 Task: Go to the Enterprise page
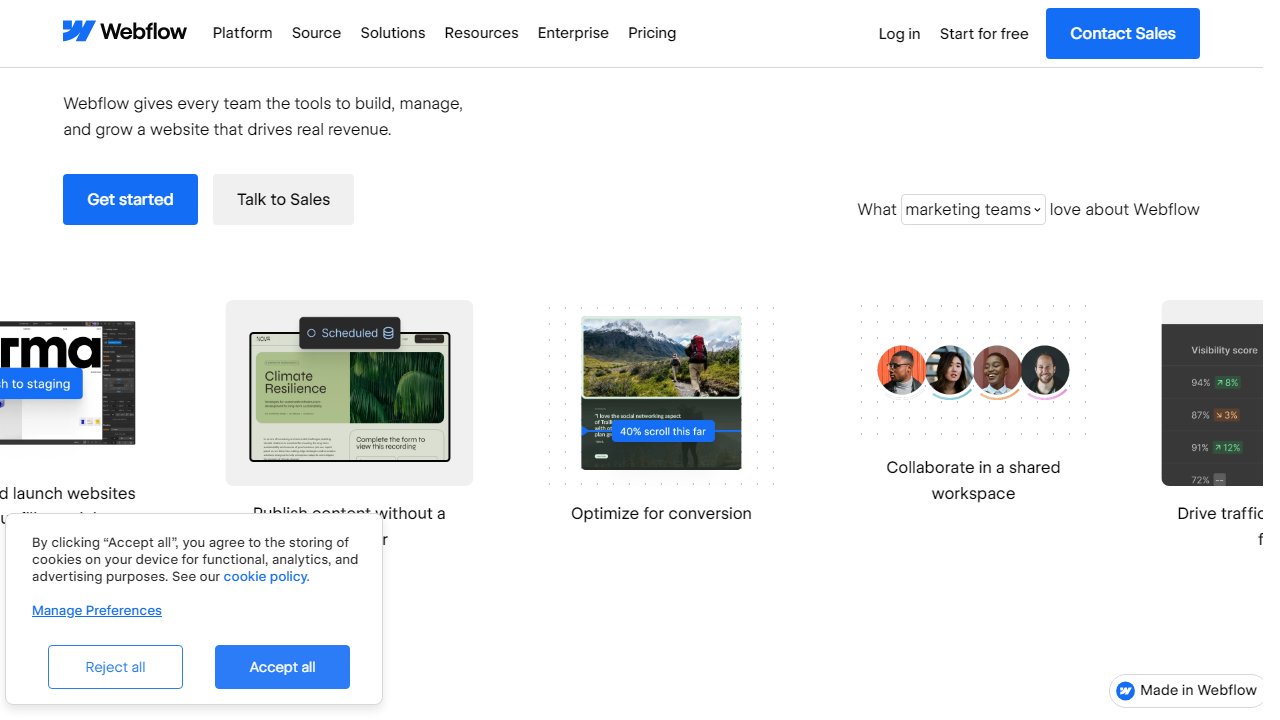tap(573, 33)
